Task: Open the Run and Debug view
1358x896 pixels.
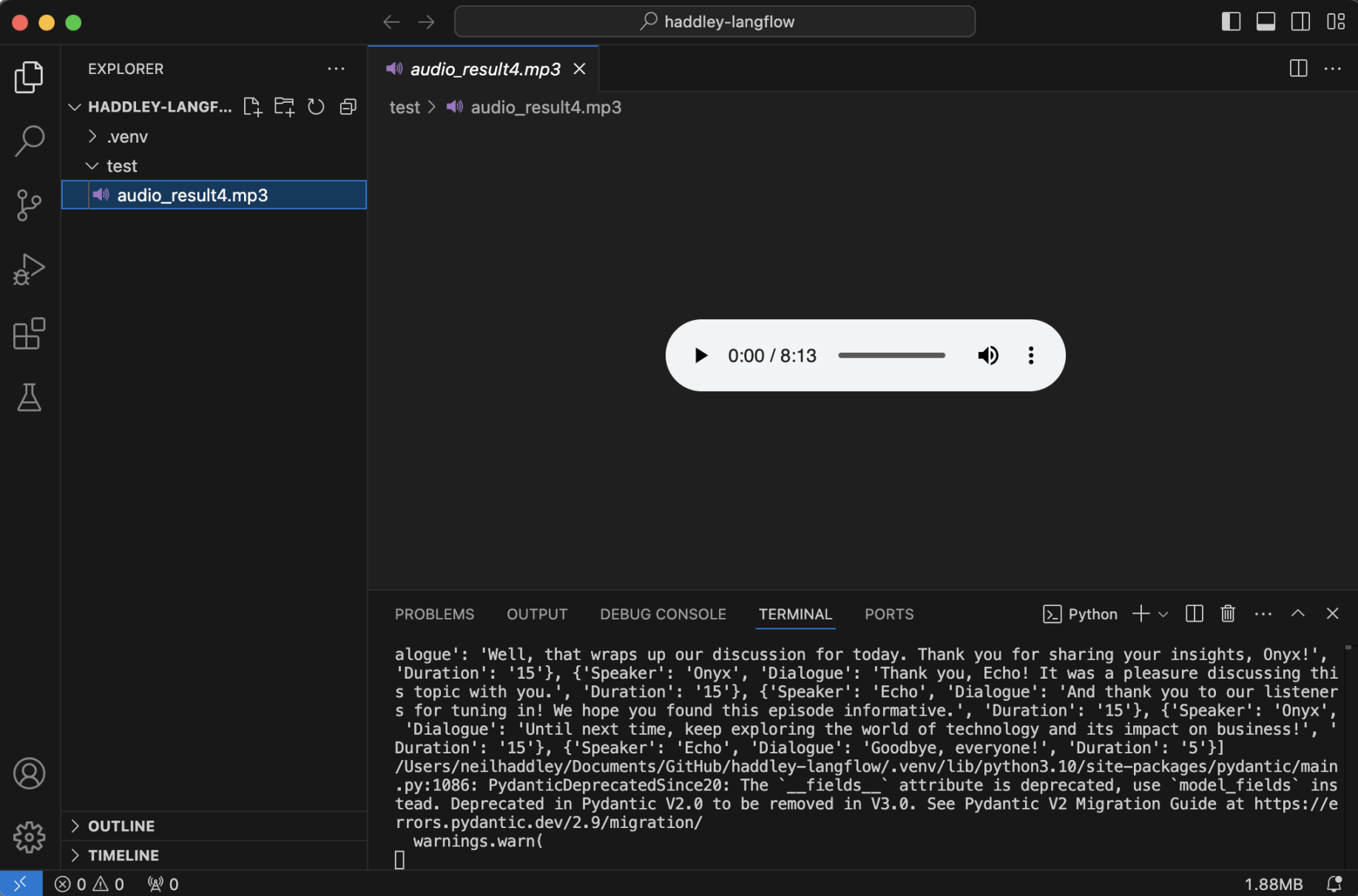Action: pyautogui.click(x=29, y=269)
